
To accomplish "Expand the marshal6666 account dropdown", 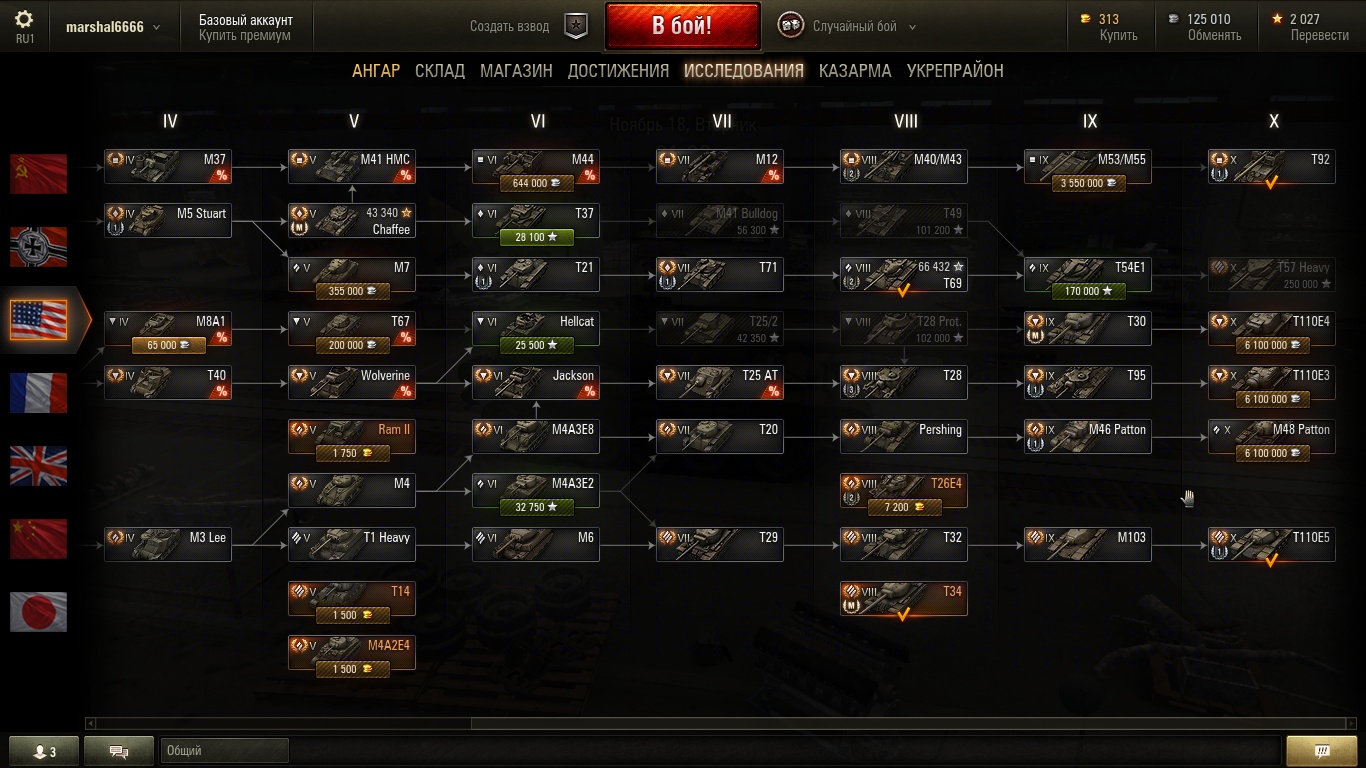I will click(x=113, y=27).
